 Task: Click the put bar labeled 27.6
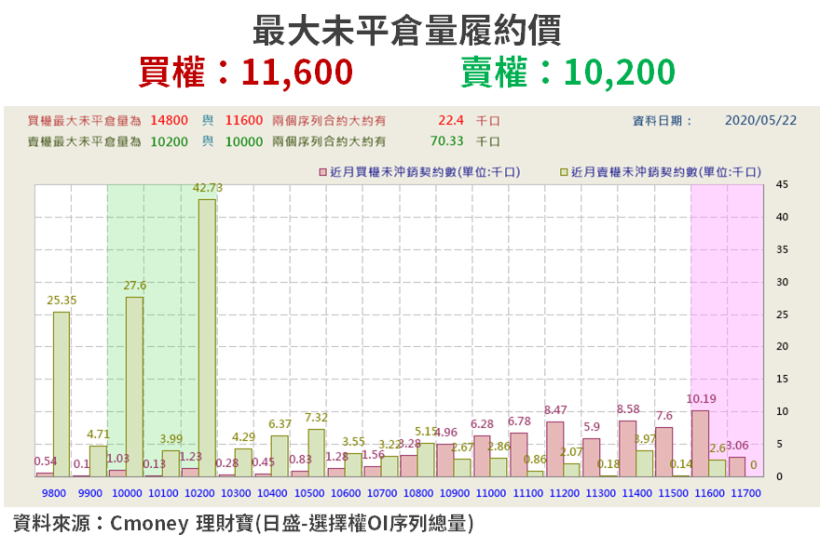tap(134, 387)
